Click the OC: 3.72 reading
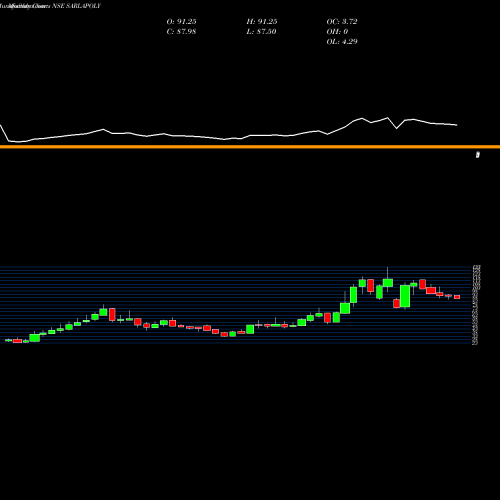500x500 pixels. (342, 22)
